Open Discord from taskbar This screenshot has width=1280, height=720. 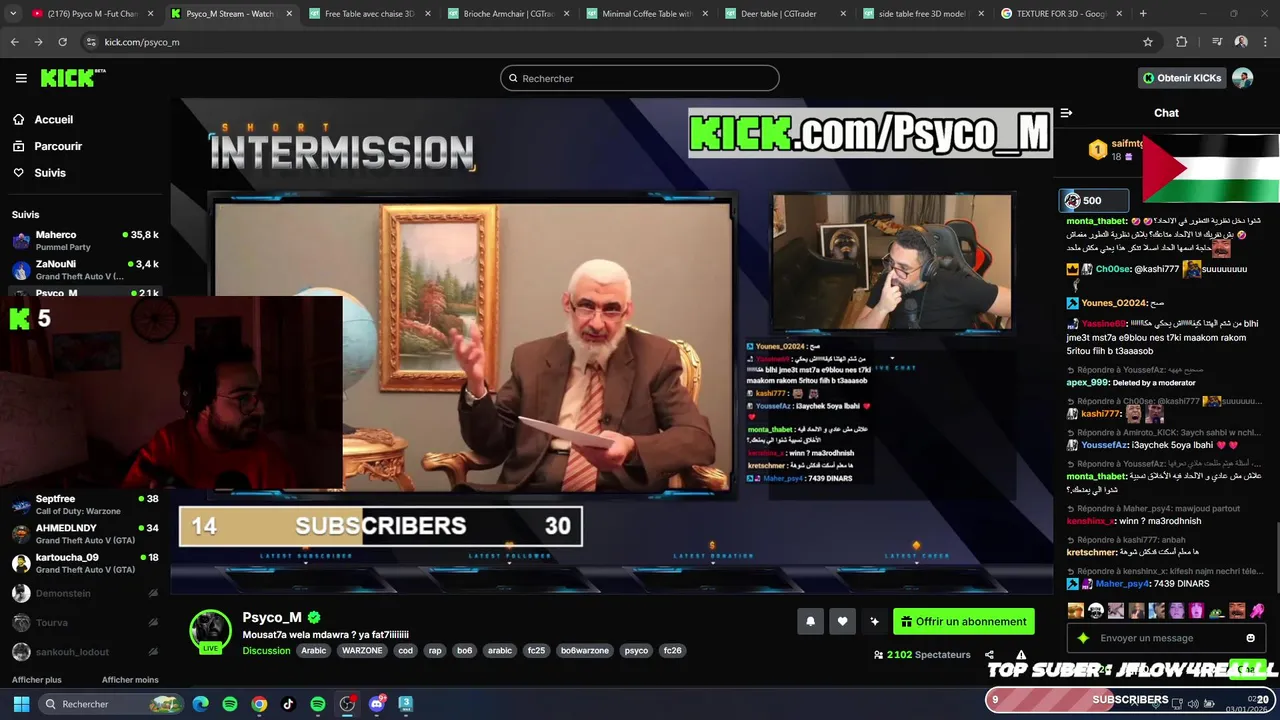click(x=376, y=704)
